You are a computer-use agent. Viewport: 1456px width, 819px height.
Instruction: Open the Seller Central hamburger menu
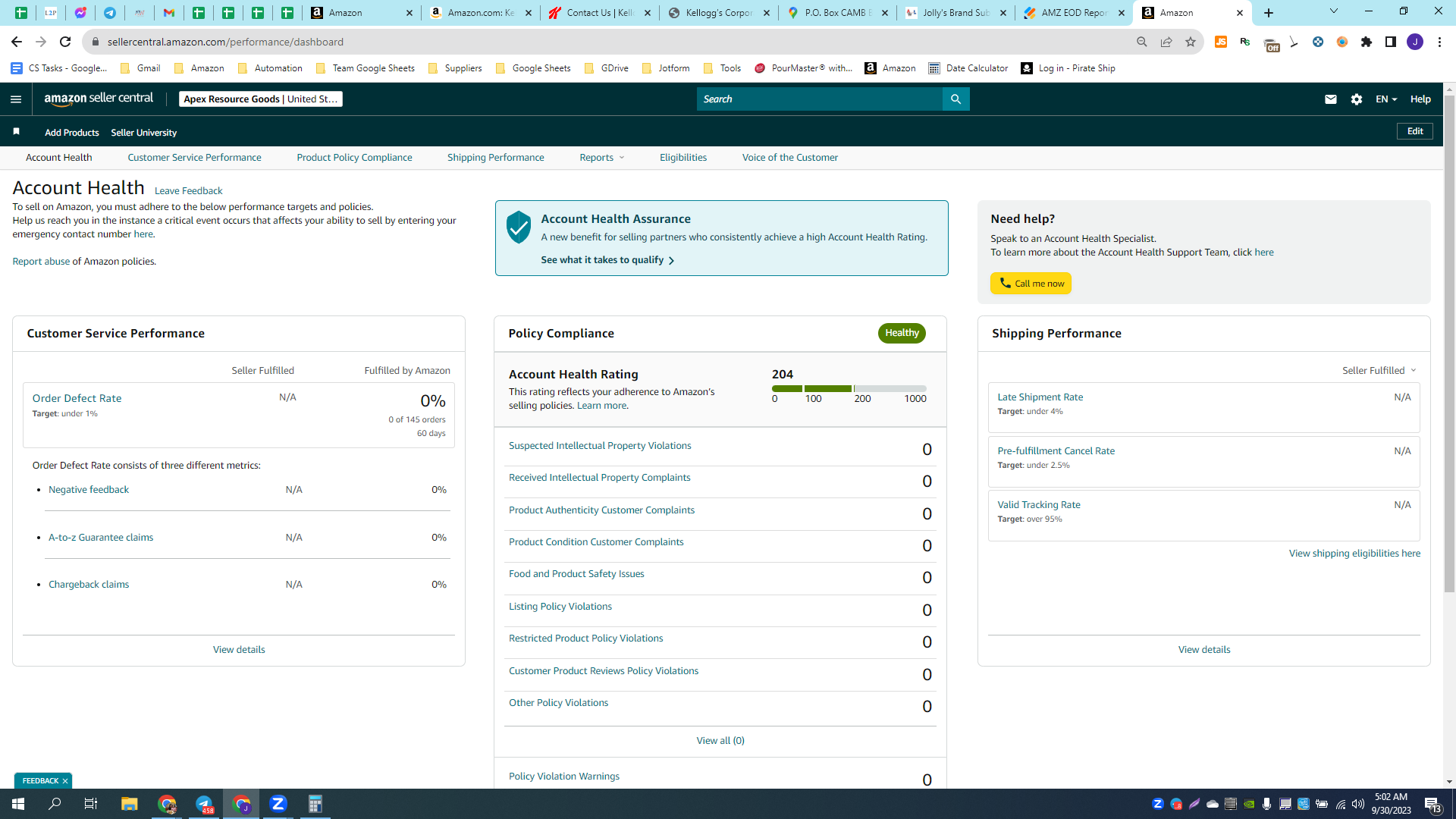click(x=16, y=99)
